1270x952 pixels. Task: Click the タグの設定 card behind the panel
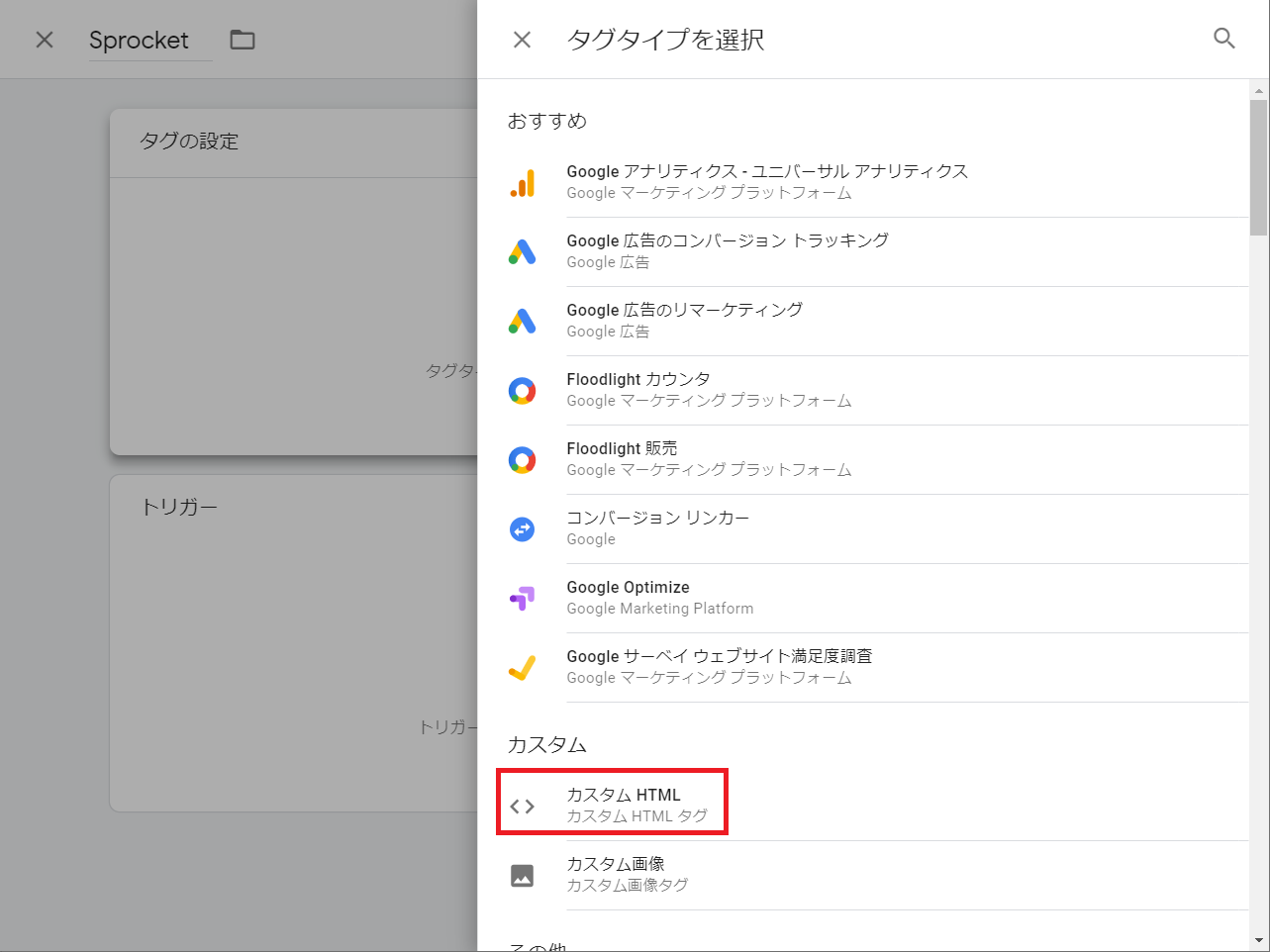[294, 282]
